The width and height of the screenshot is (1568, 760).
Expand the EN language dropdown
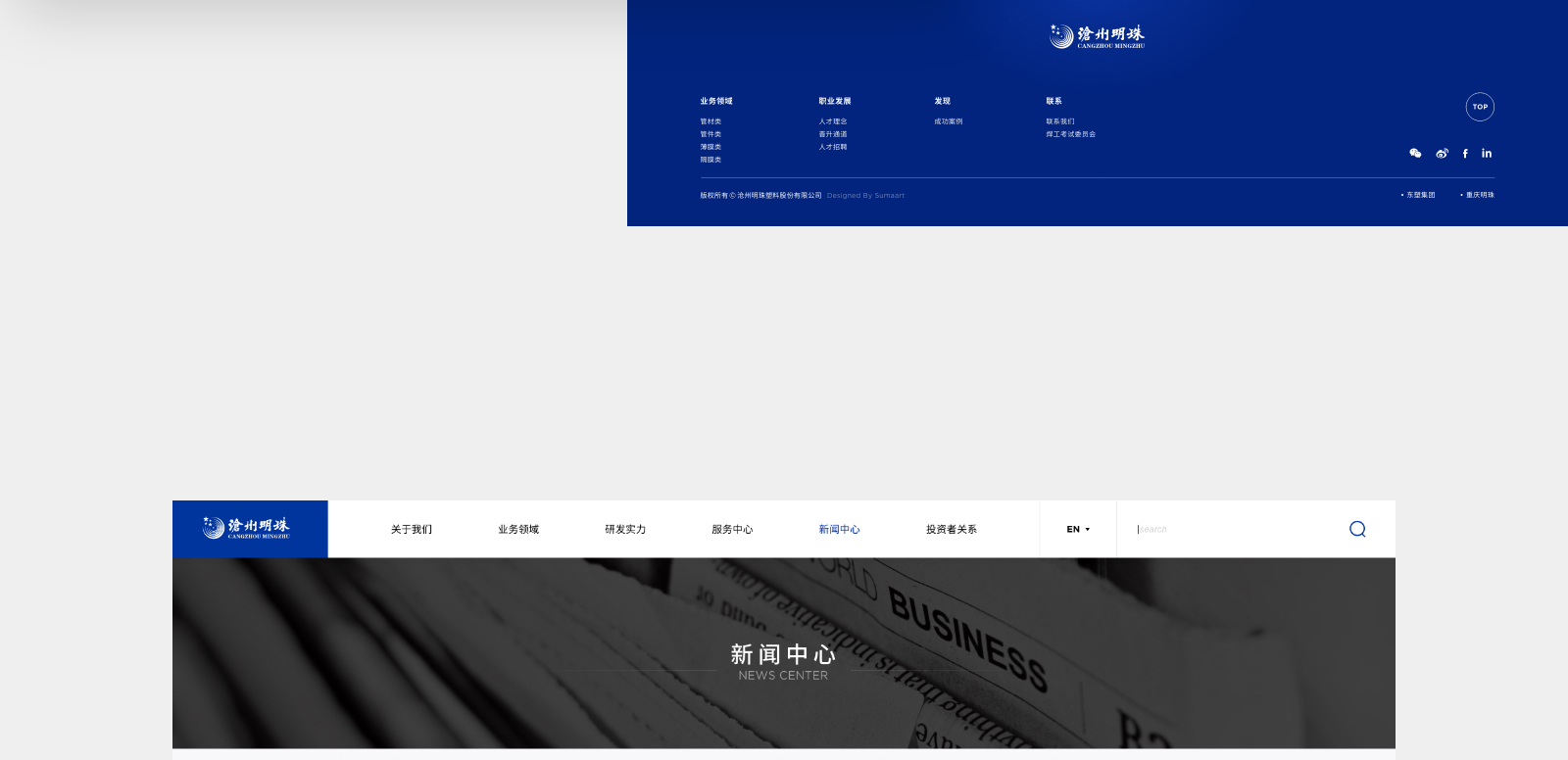(x=1078, y=529)
